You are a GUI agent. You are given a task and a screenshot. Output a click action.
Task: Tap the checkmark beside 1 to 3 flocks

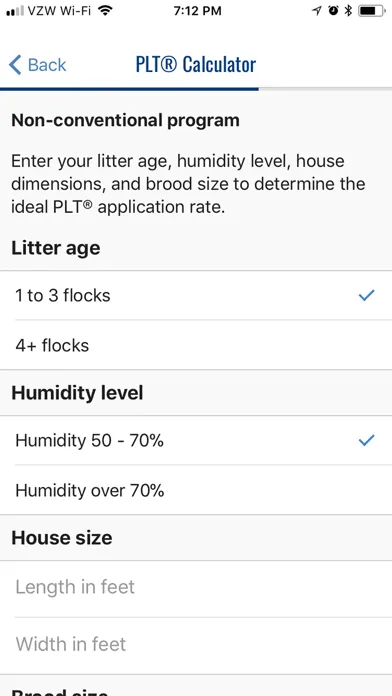tap(367, 295)
